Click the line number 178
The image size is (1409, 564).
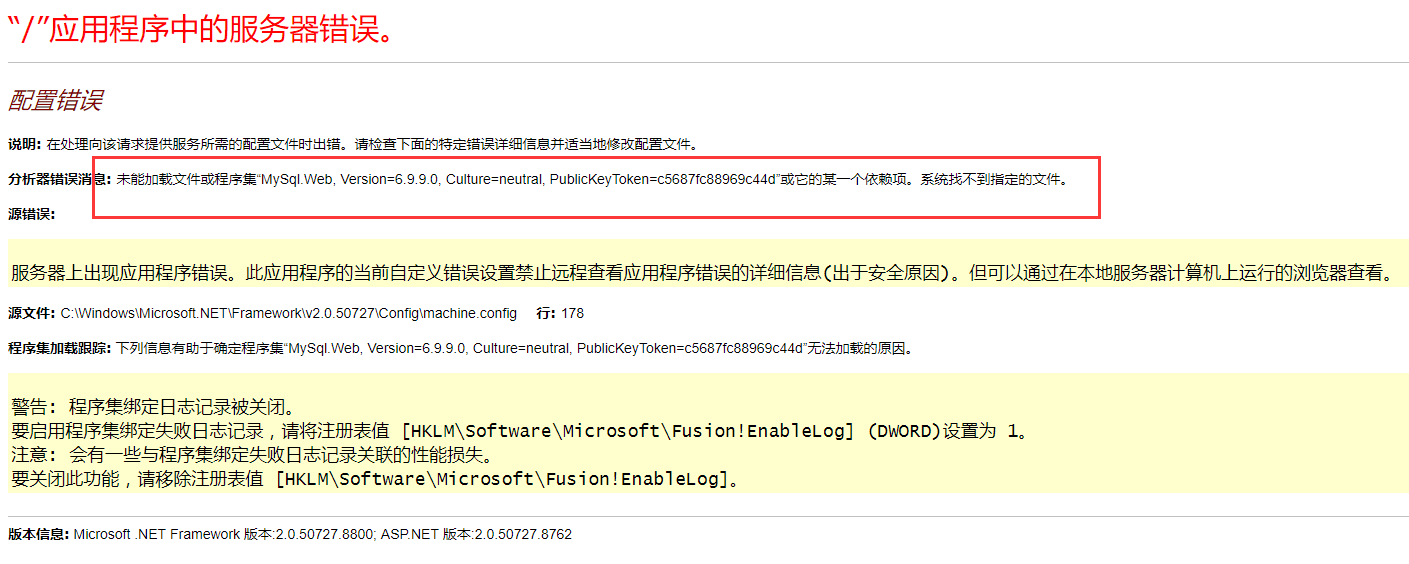point(572,313)
